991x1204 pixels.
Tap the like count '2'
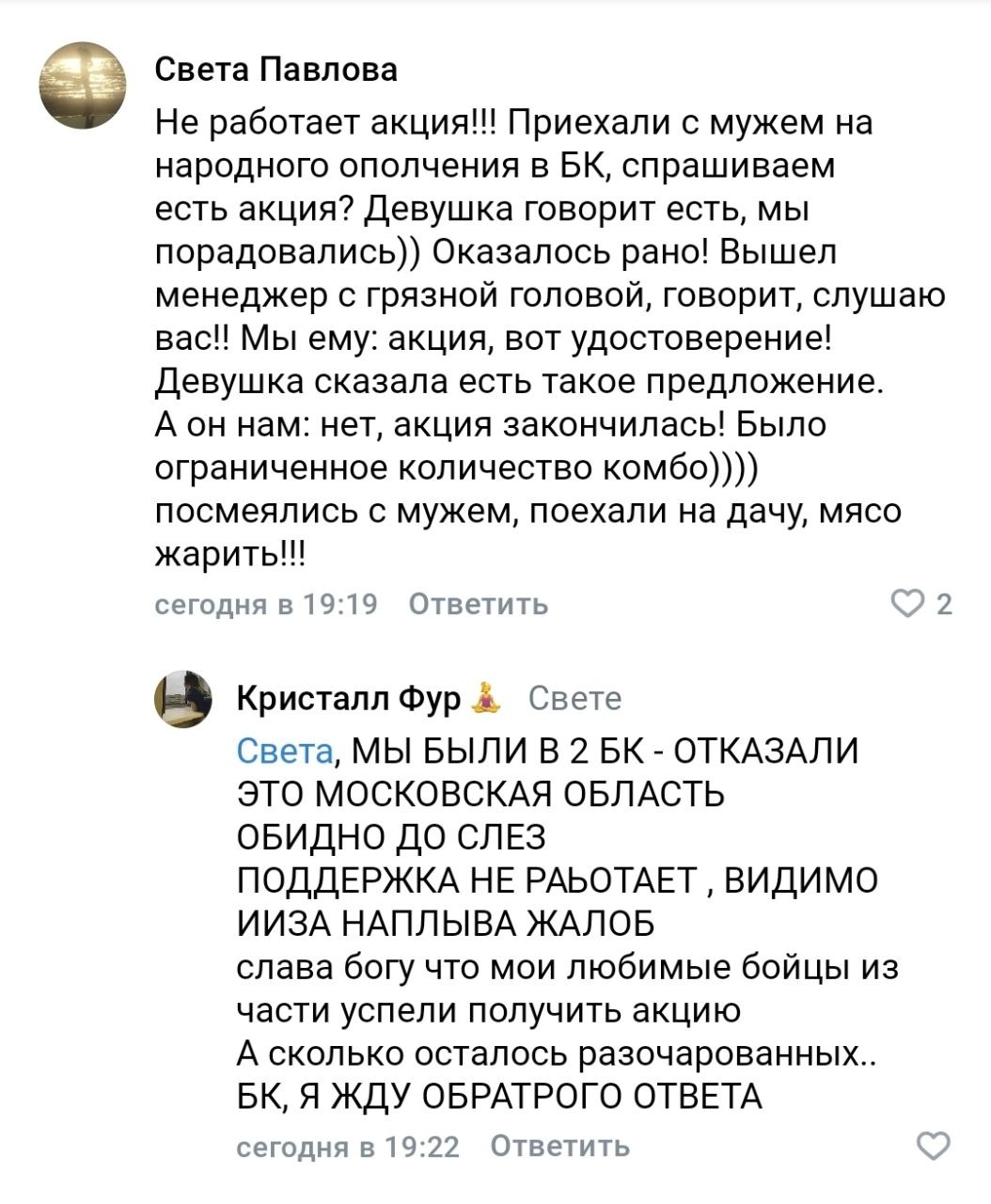pos(945,604)
